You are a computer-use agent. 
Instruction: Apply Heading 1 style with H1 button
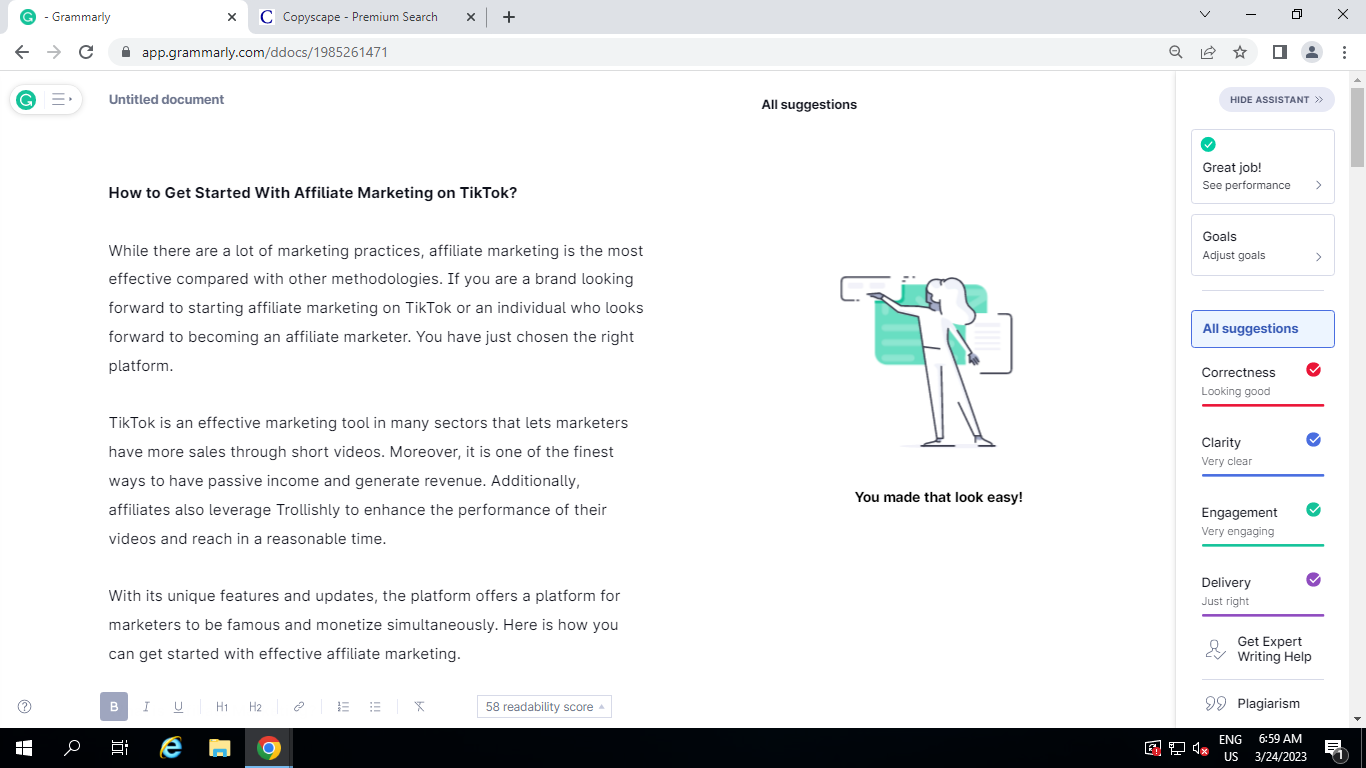pos(222,707)
